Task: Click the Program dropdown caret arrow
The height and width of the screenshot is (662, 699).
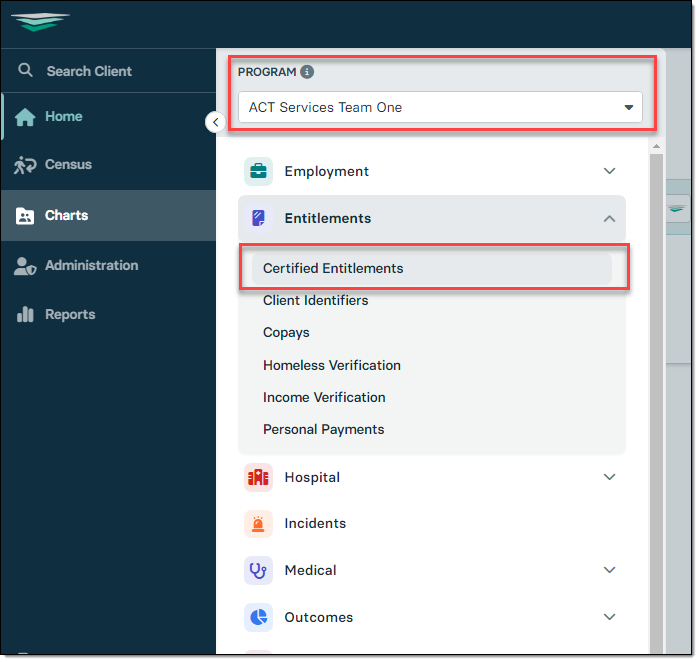Action: click(629, 107)
